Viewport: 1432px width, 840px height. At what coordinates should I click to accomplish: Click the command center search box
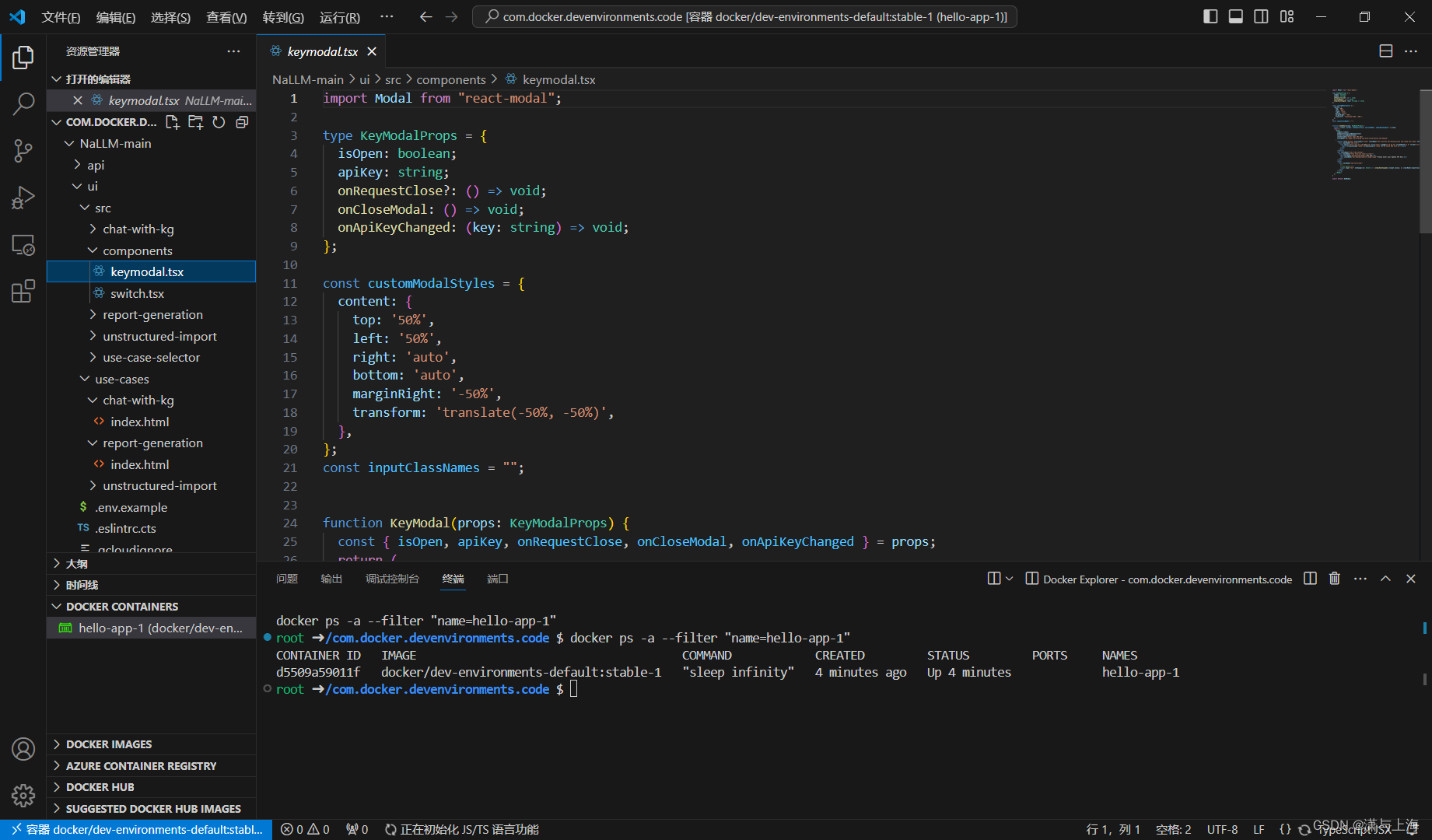click(x=744, y=16)
